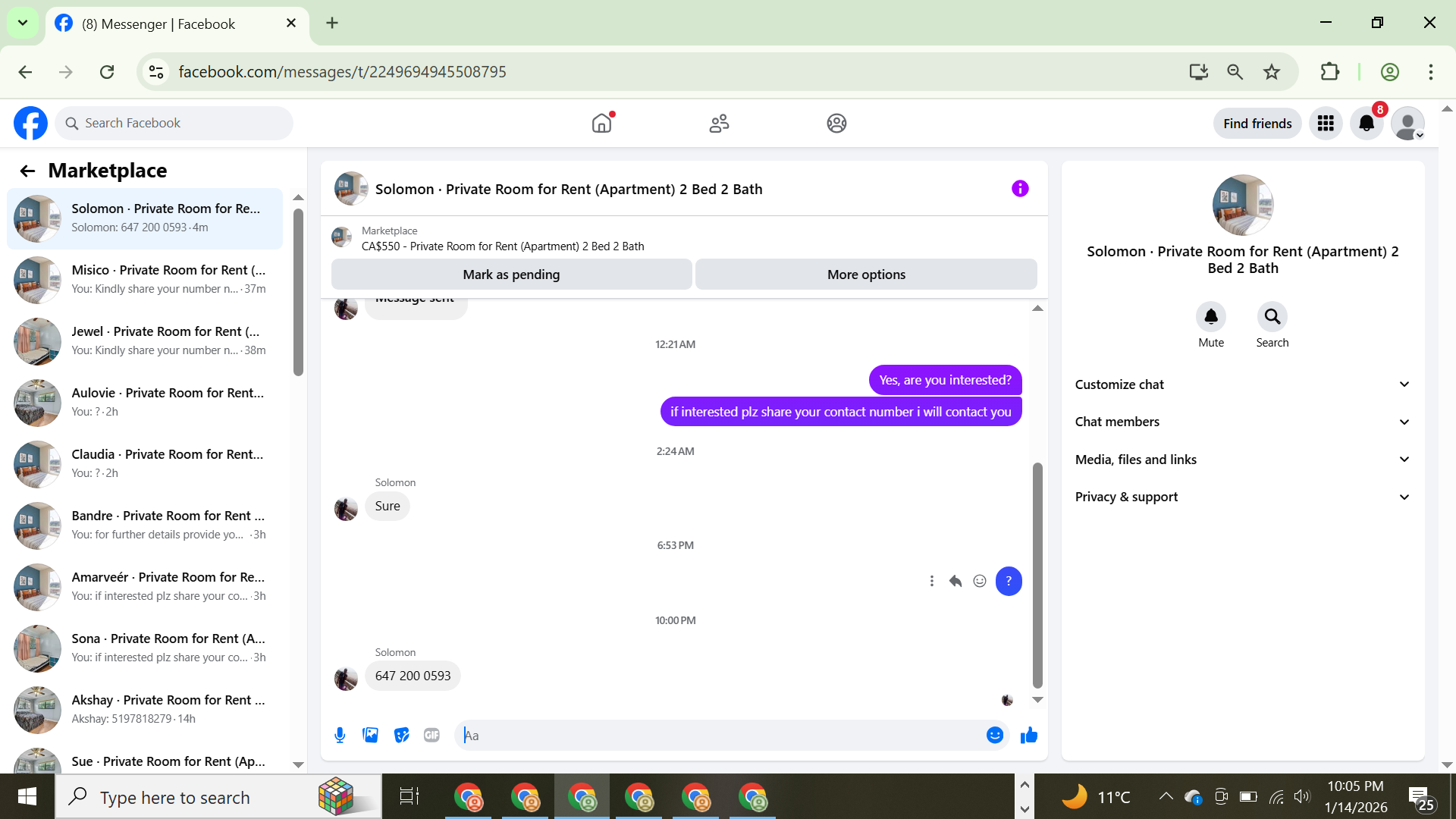This screenshot has width=1456, height=819.
Task: Open Facebook notifications bell
Action: (1367, 124)
